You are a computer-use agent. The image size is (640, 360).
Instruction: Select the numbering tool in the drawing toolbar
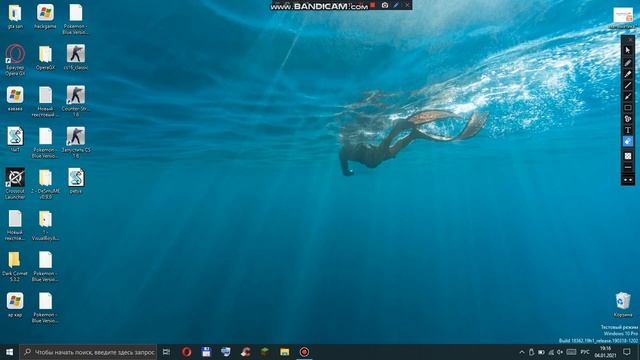tap(628, 119)
